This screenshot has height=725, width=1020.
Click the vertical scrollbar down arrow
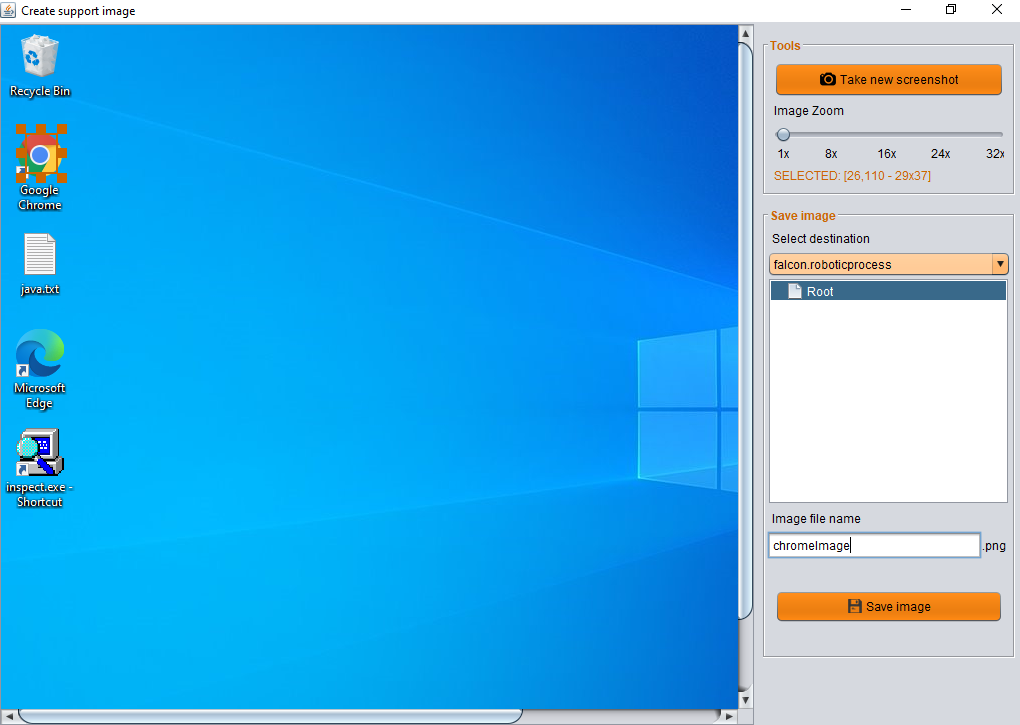[x=745, y=699]
